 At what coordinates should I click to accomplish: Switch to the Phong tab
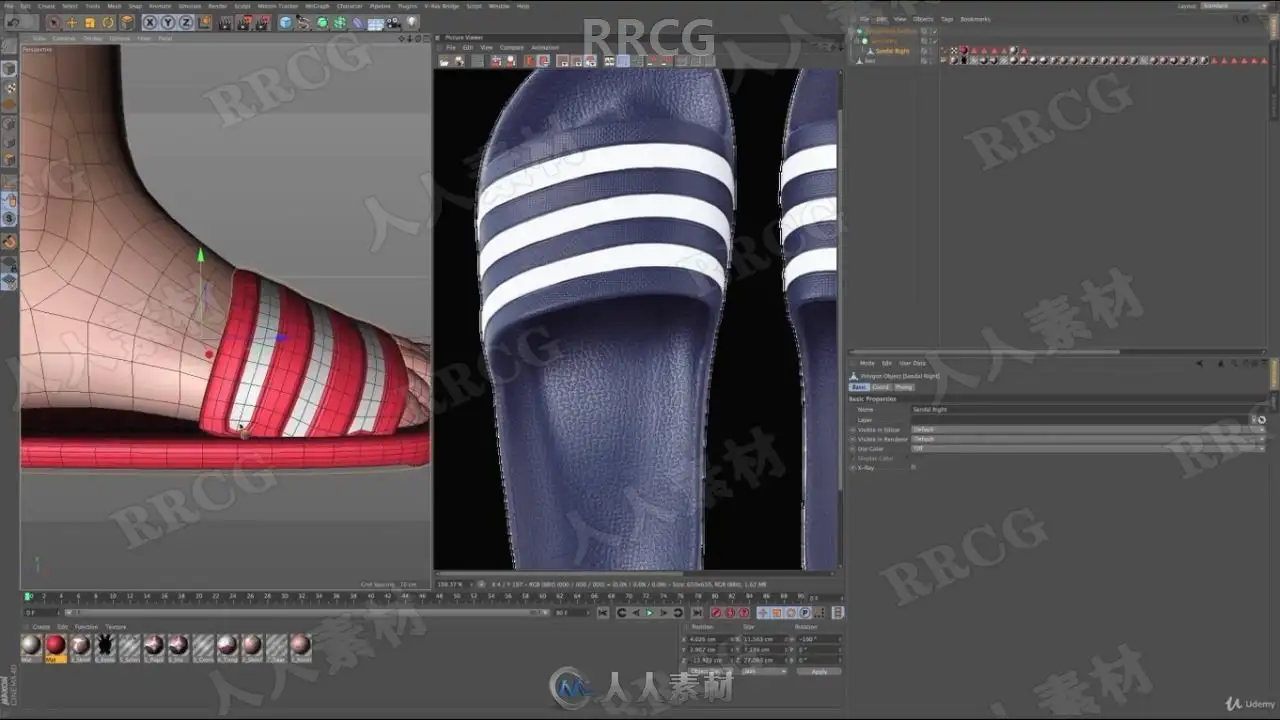point(903,387)
